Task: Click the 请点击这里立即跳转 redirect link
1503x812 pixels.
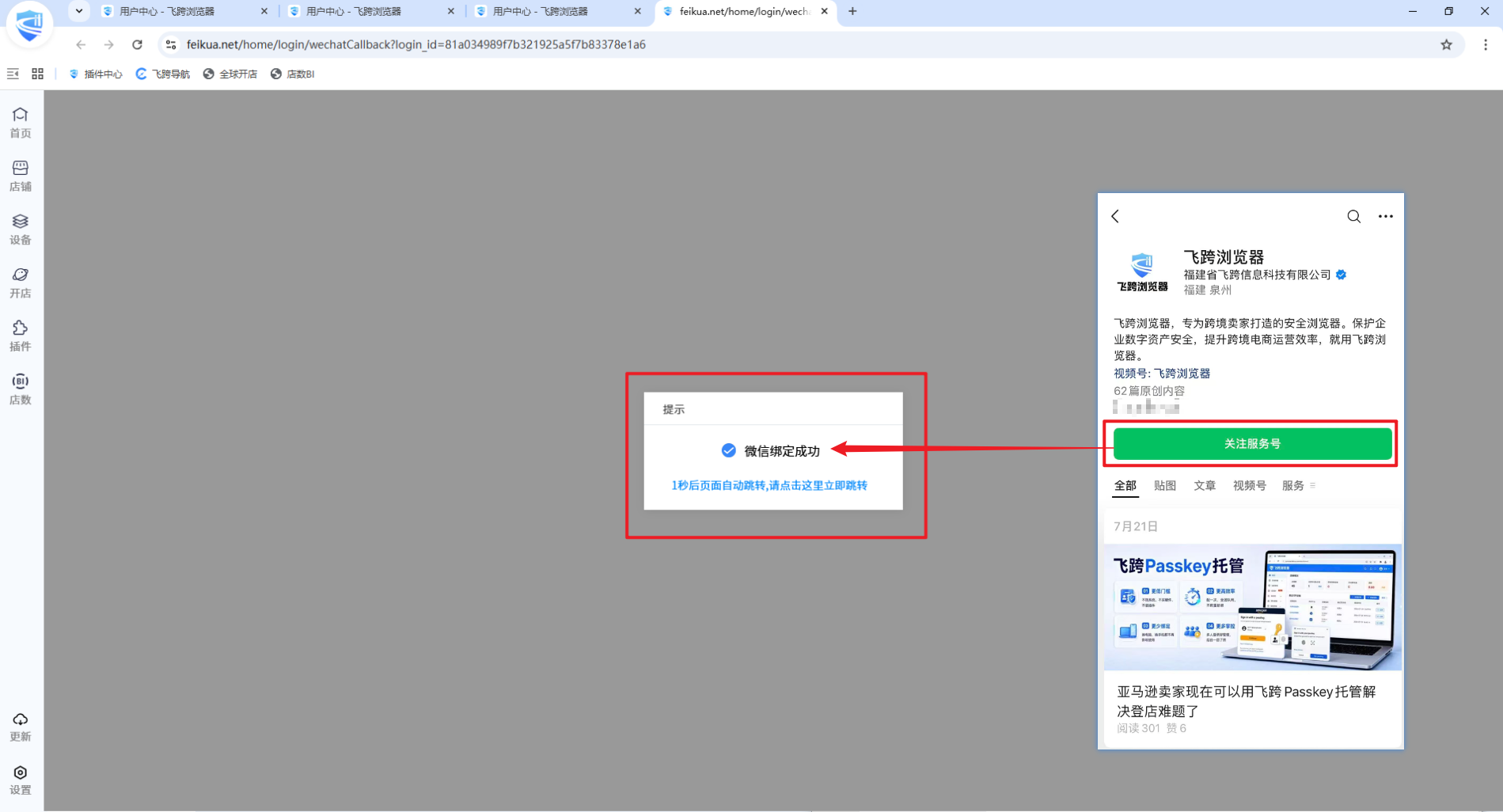Action: 818,485
